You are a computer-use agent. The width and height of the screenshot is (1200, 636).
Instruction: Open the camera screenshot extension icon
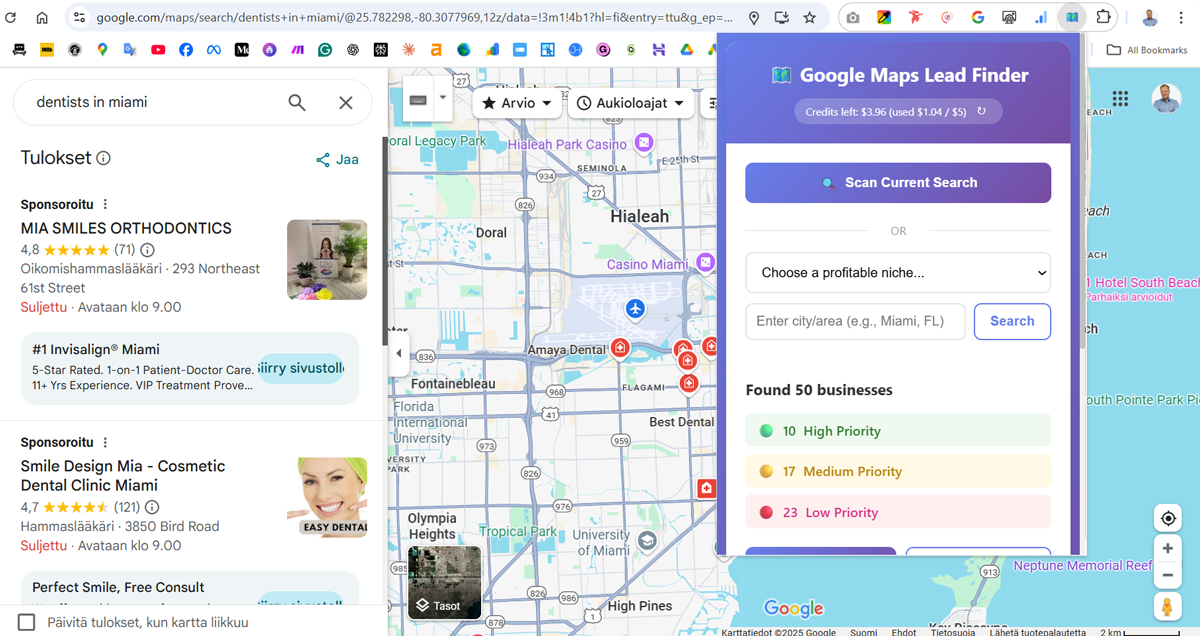[853, 17]
